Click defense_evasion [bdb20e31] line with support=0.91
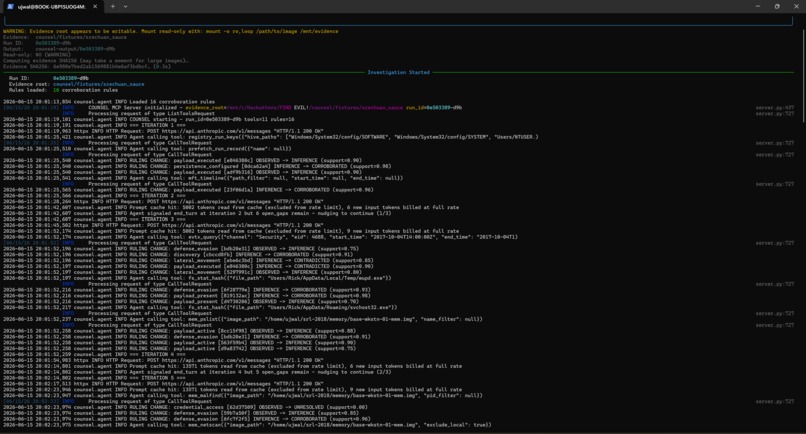Viewport: 806px width, 434px height. pyautogui.click(x=187, y=337)
